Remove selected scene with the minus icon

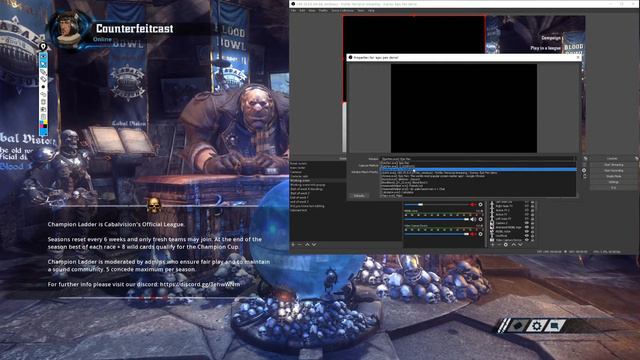(x=300, y=244)
